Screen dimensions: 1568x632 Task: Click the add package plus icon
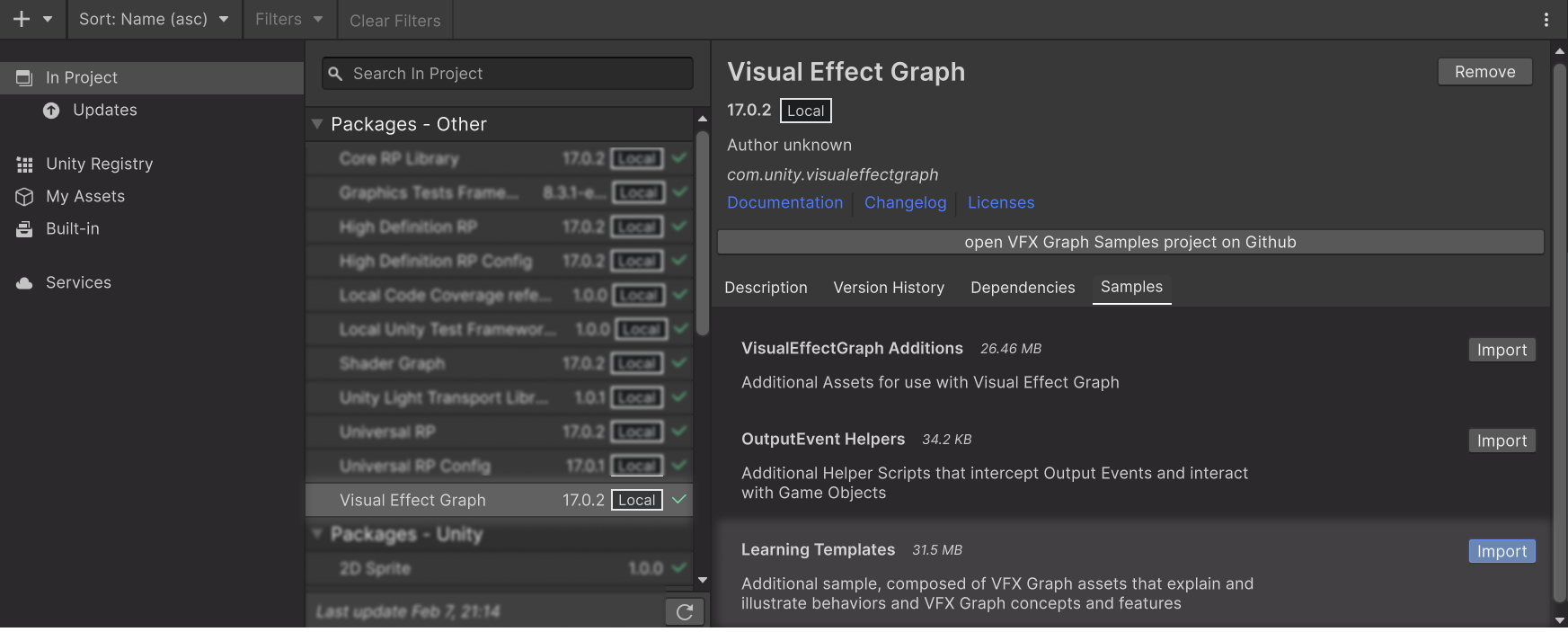pyautogui.click(x=22, y=19)
